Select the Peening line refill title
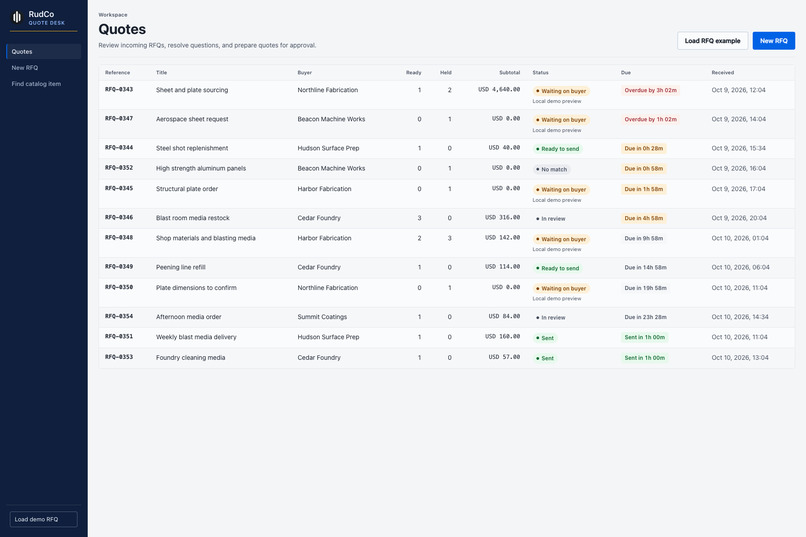 [x=181, y=267]
